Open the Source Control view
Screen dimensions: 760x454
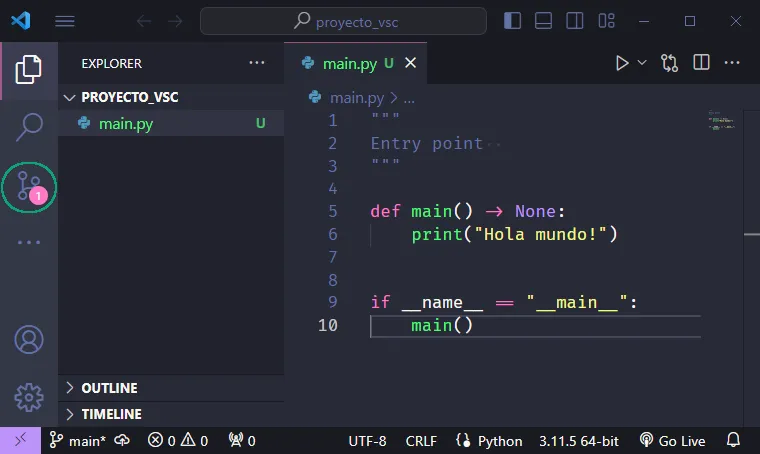tap(29, 187)
